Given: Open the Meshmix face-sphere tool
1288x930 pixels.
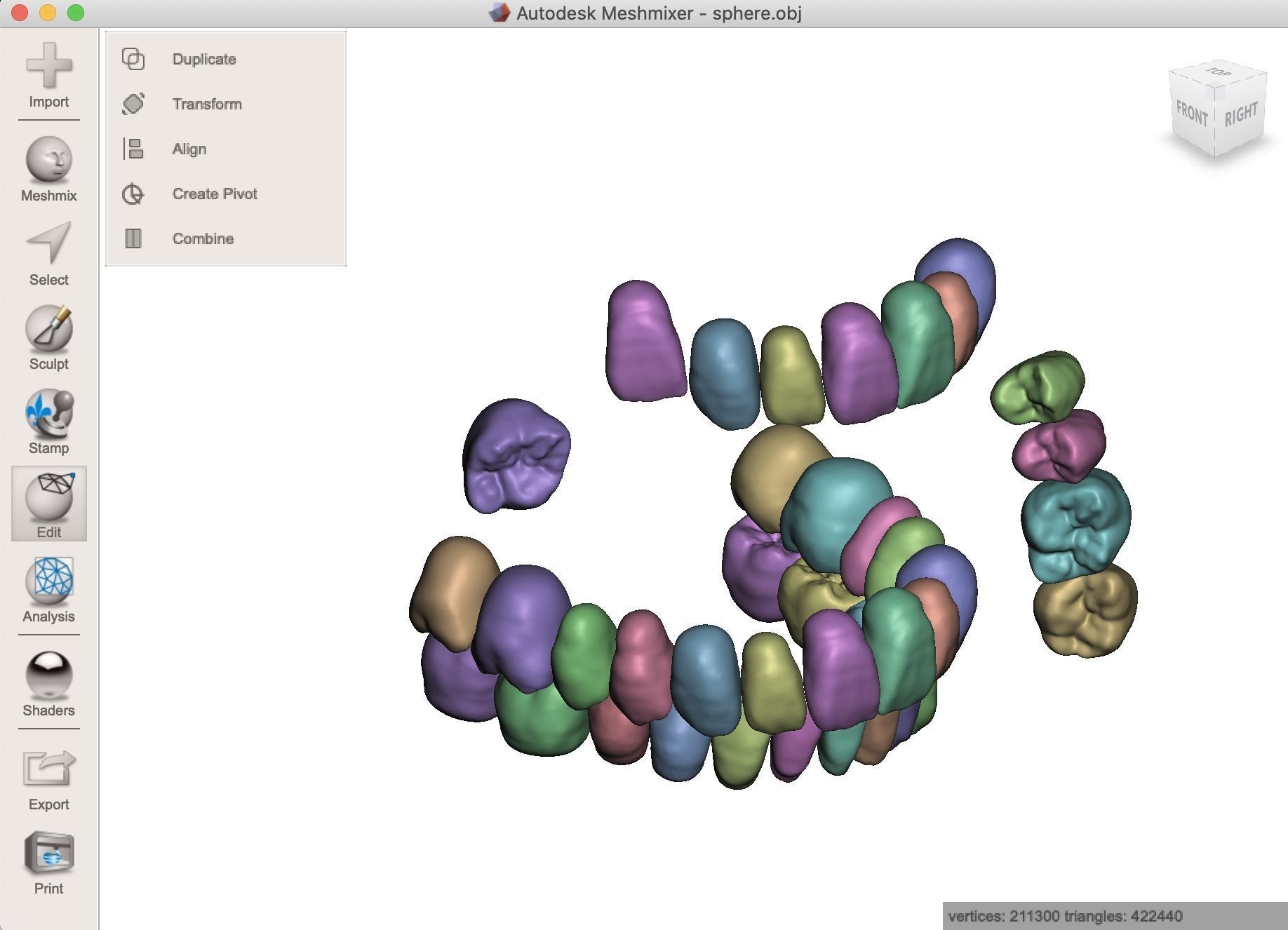Looking at the screenshot, I should click(48, 169).
